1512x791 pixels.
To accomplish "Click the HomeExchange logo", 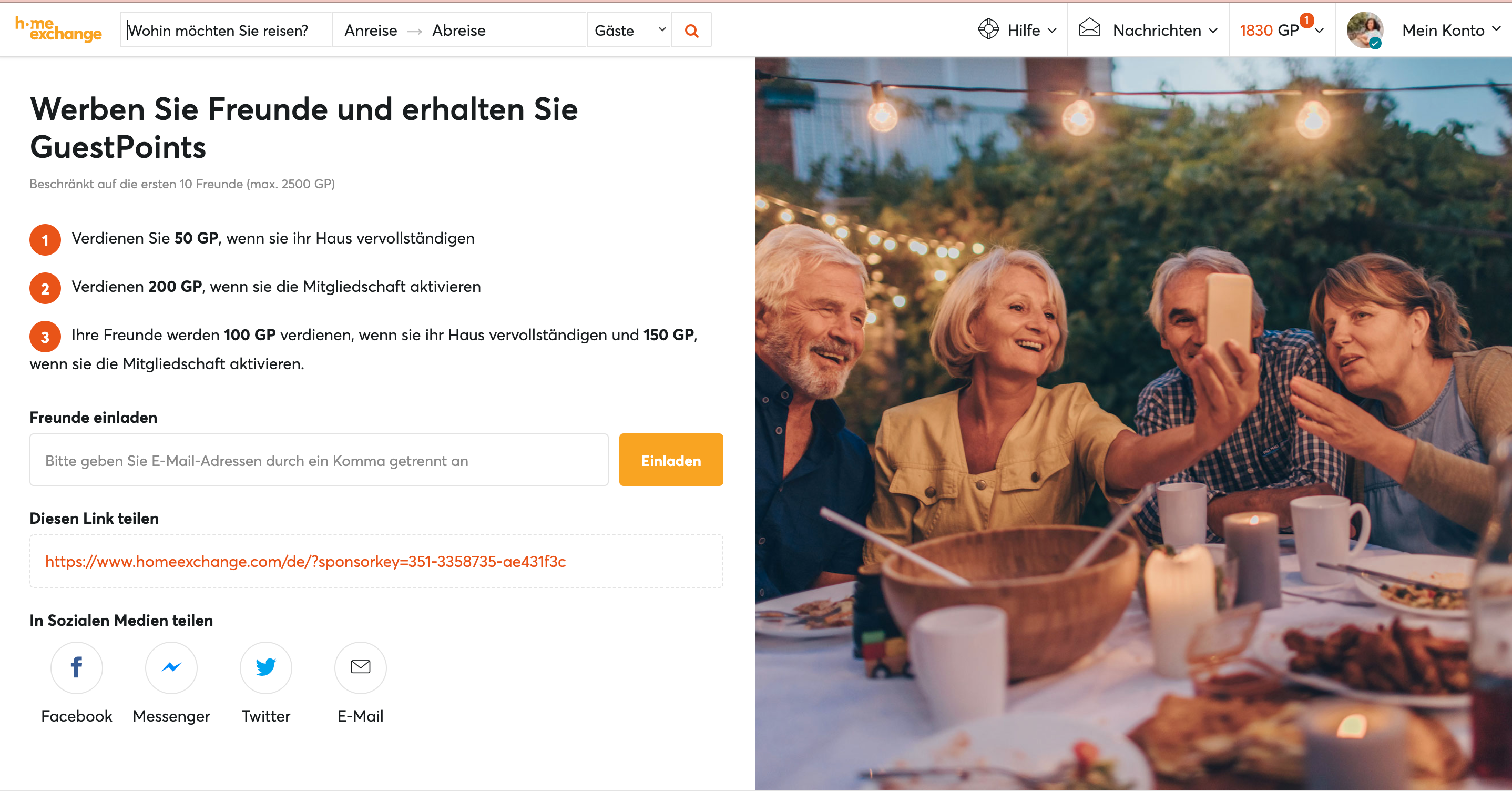I will pos(57,30).
